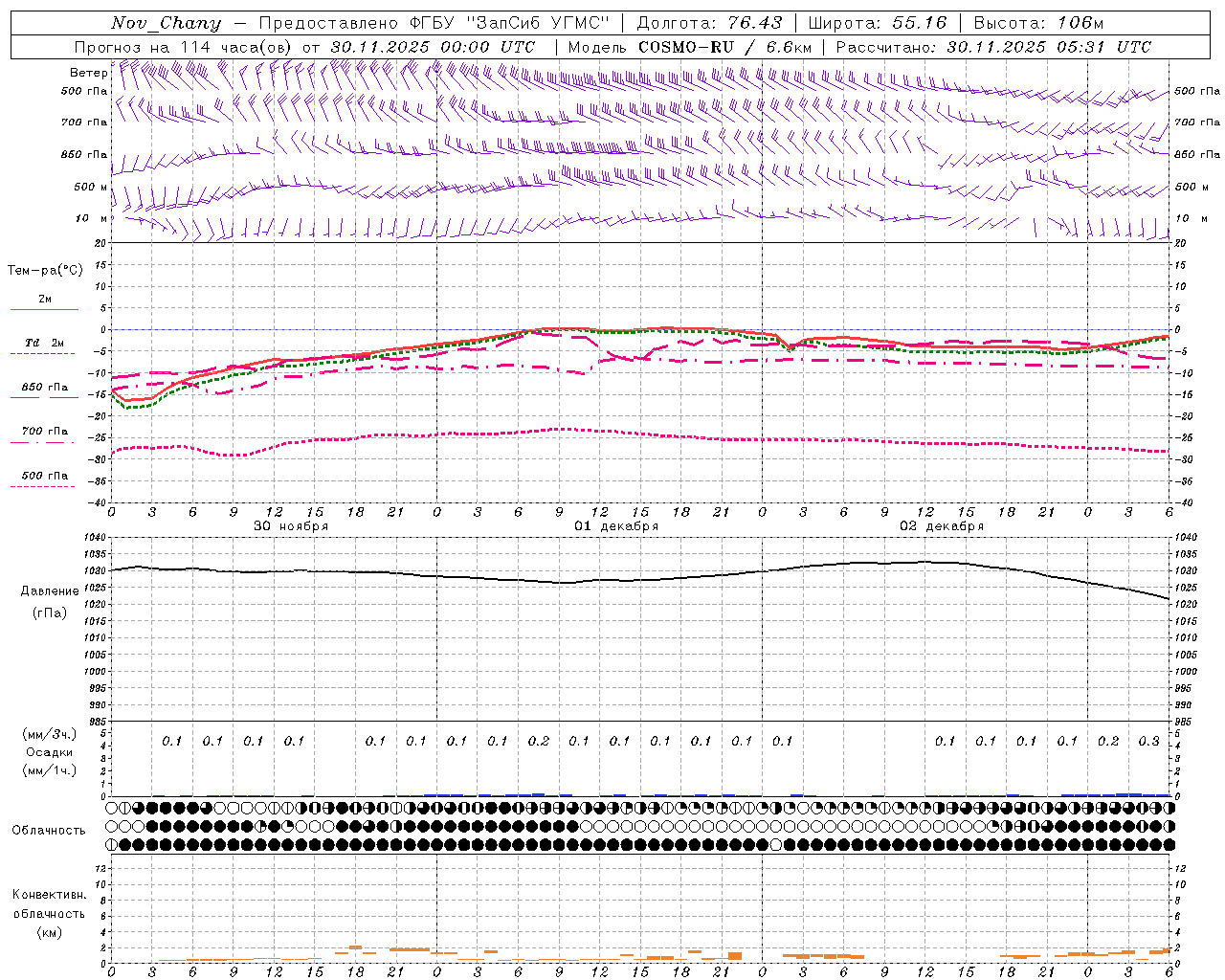Click the 'Конвективн.' convective cloud label

pyautogui.click(x=49, y=895)
